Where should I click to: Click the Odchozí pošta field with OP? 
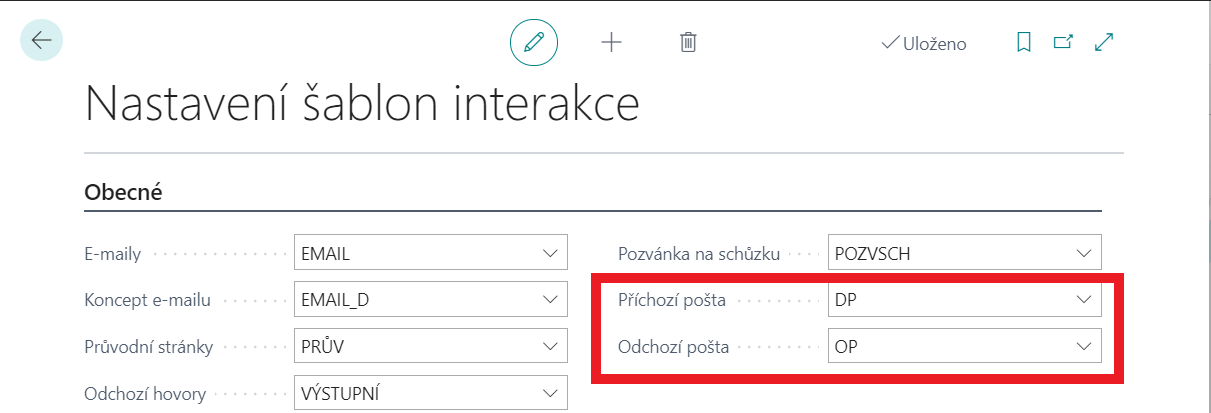[948, 346]
